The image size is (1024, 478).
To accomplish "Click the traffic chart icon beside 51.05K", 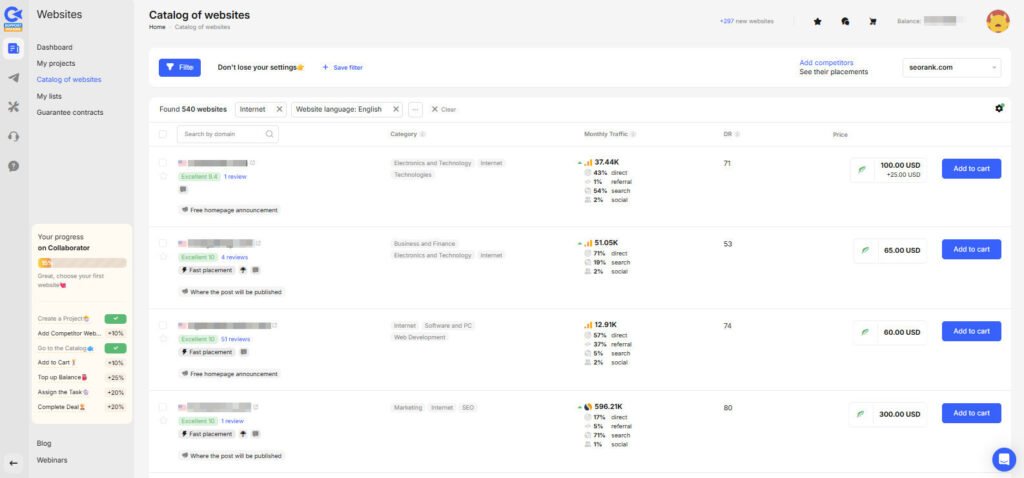I will pyautogui.click(x=588, y=243).
